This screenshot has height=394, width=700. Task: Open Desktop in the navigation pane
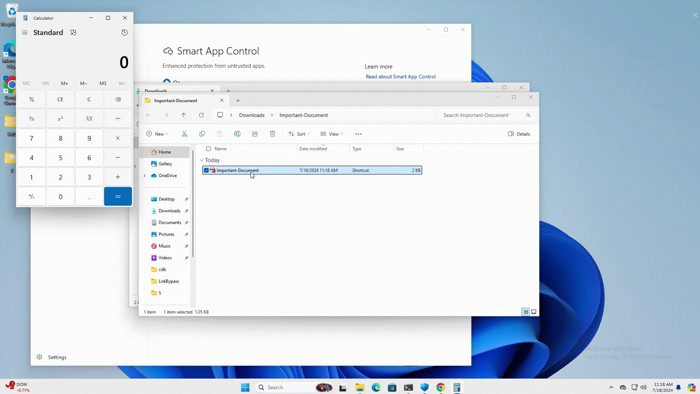tap(167, 199)
